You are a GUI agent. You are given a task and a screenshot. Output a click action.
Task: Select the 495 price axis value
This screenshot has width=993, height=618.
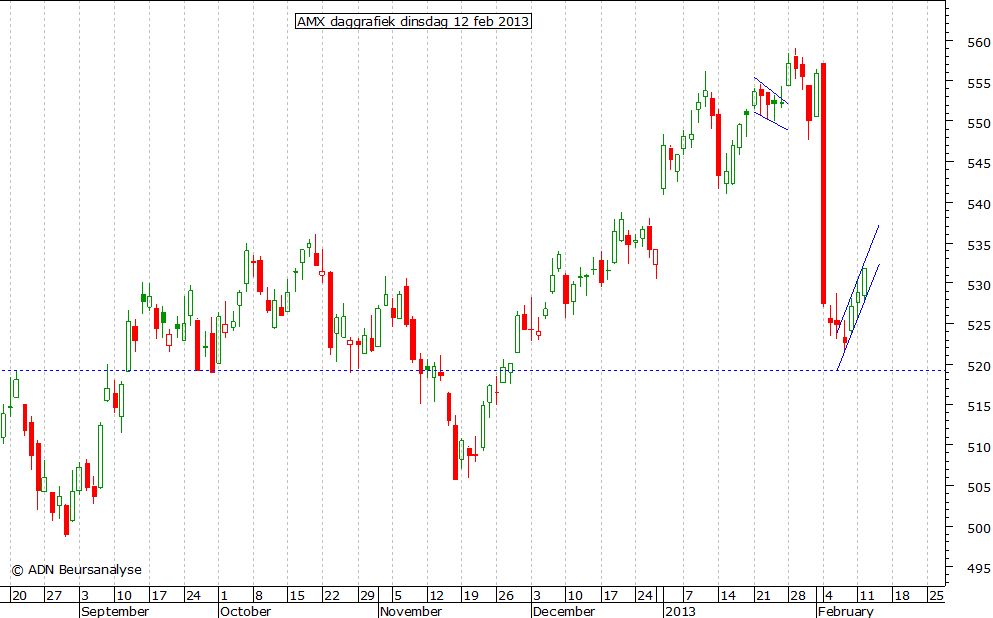pyautogui.click(x=978, y=569)
